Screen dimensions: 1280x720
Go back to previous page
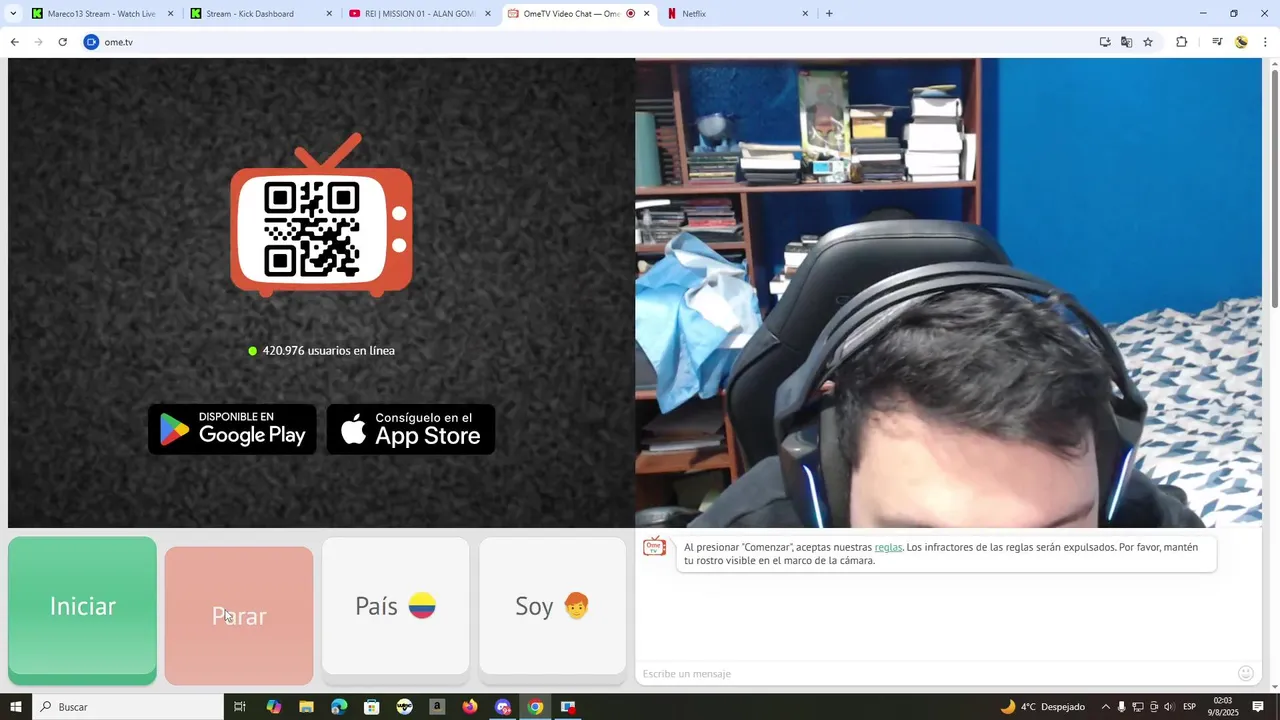14,42
